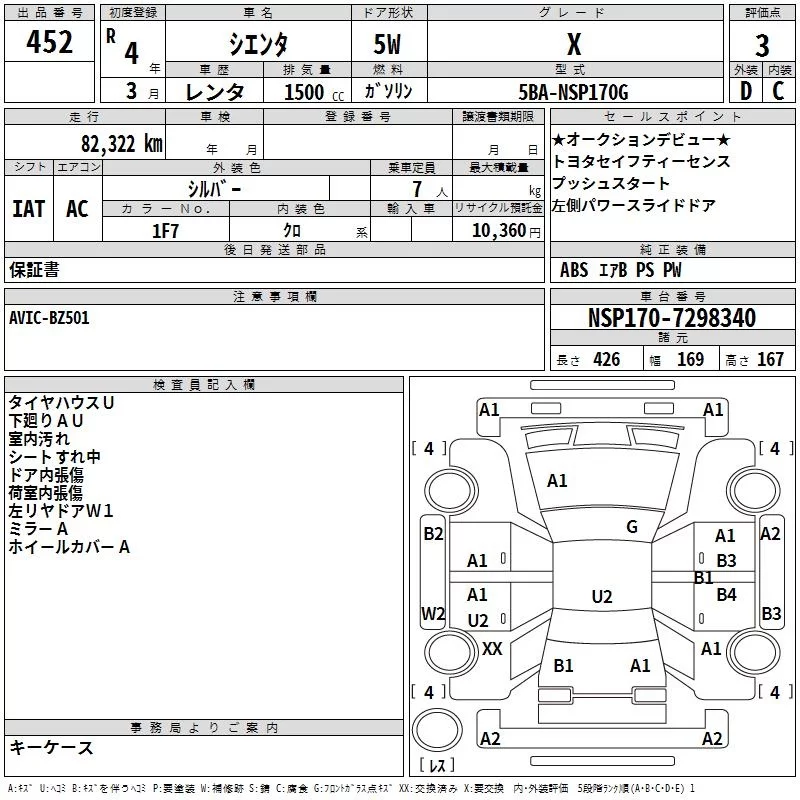
Task: Click the B4 damage mark on diagram
Action: click(726, 595)
